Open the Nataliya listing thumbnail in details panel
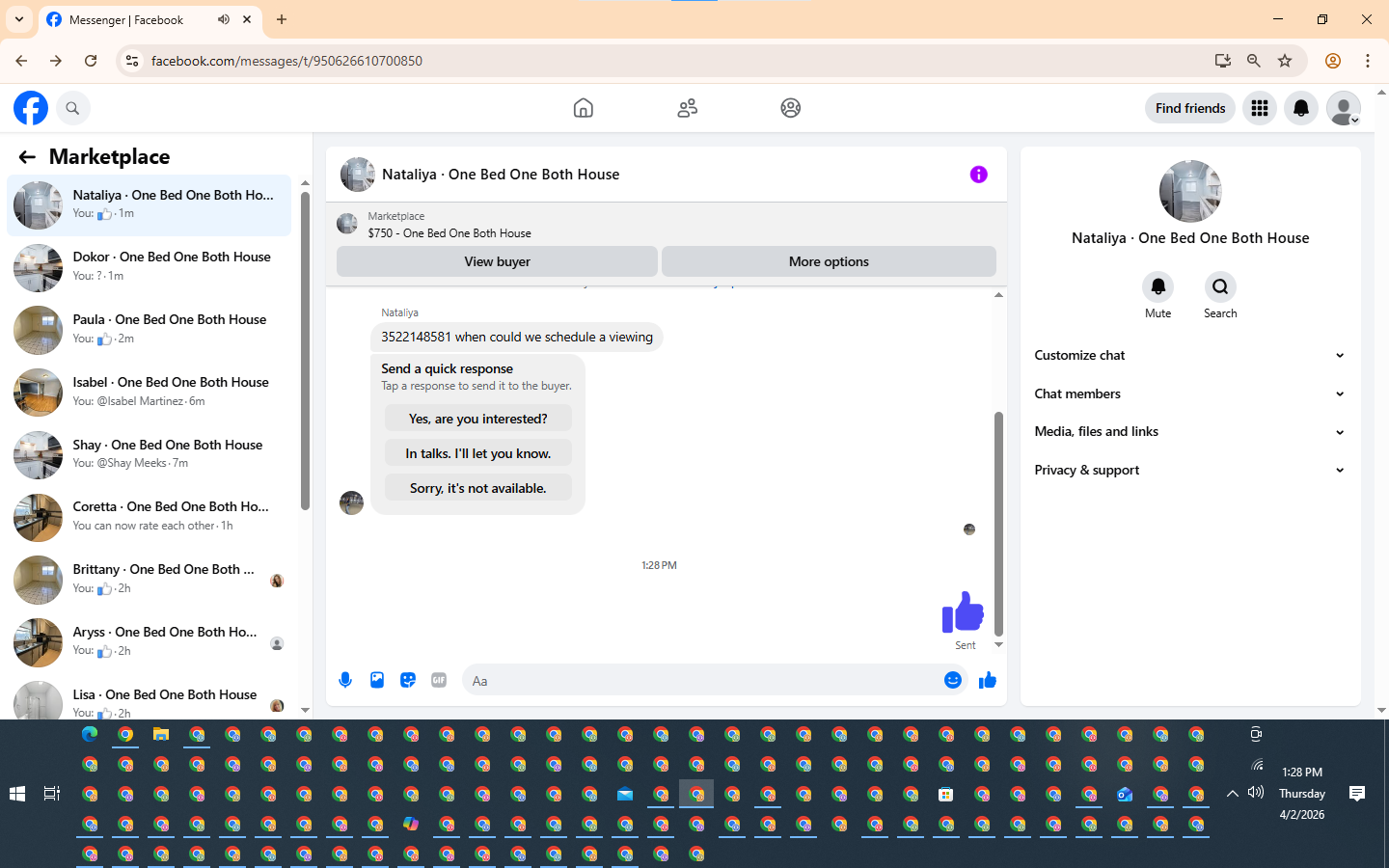Image resolution: width=1389 pixels, height=868 pixels. (1190, 191)
